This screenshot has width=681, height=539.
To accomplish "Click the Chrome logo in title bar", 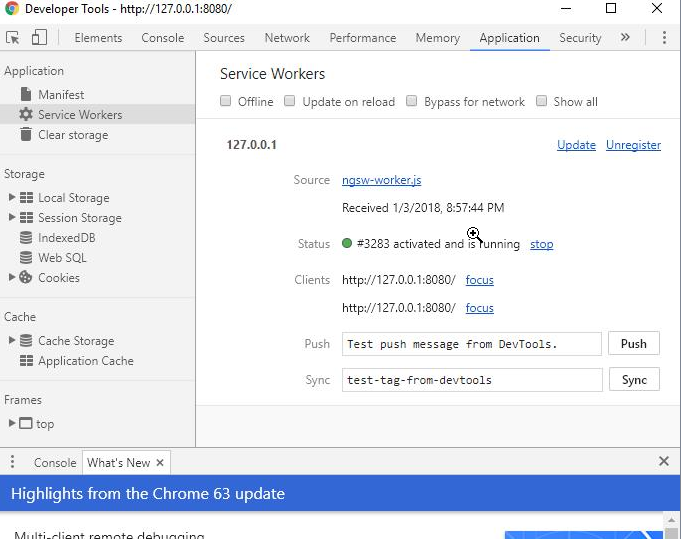I will click(x=12, y=8).
